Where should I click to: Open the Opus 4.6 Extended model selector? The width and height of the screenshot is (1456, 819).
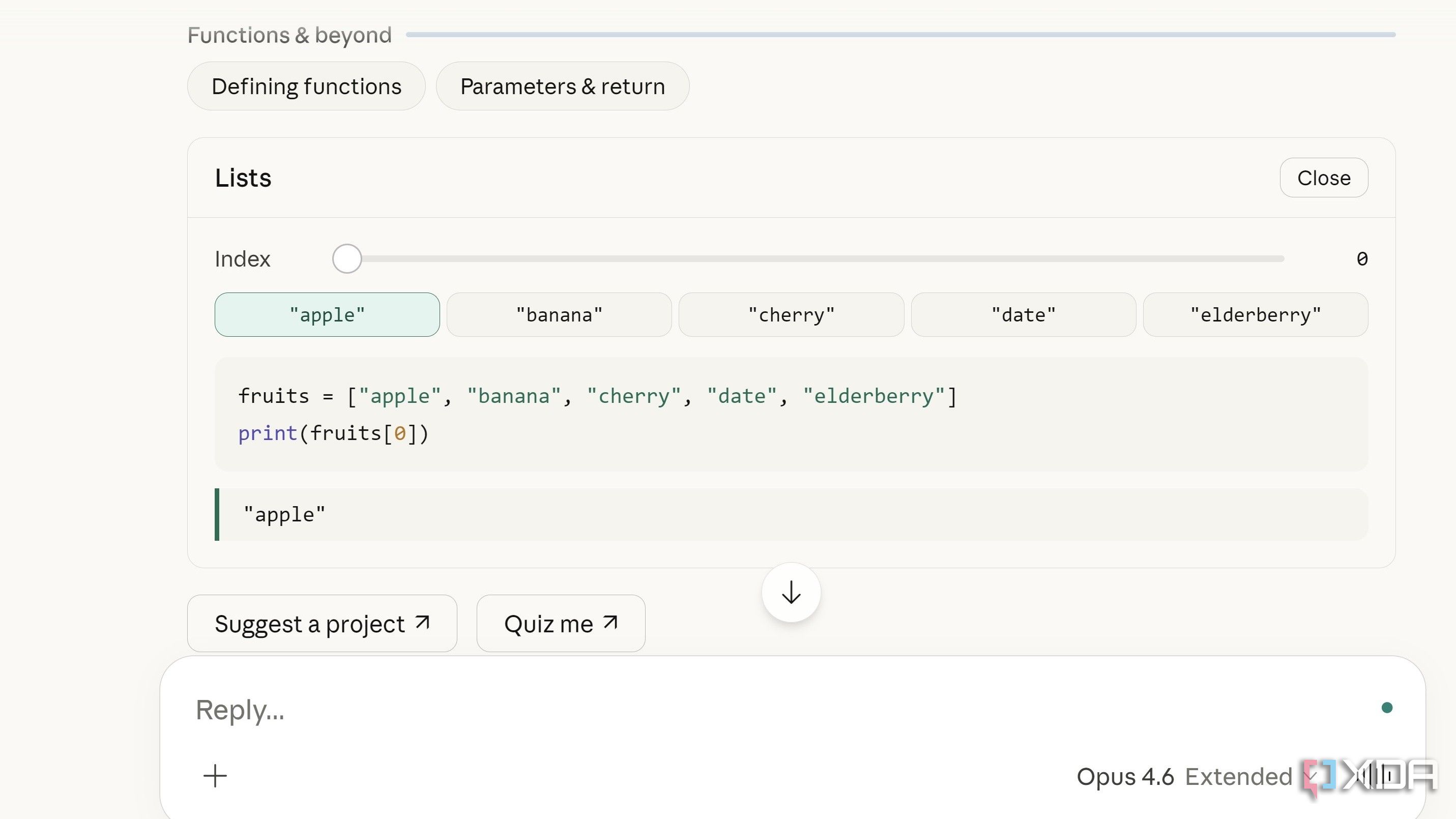click(1197, 776)
